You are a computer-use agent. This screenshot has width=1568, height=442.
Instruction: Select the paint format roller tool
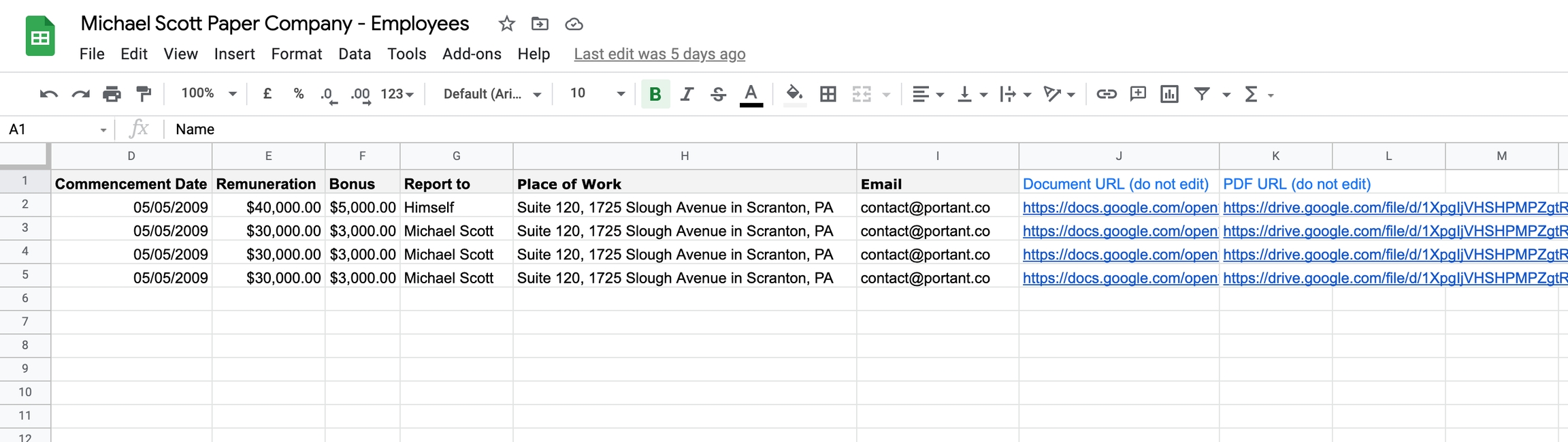coord(144,94)
